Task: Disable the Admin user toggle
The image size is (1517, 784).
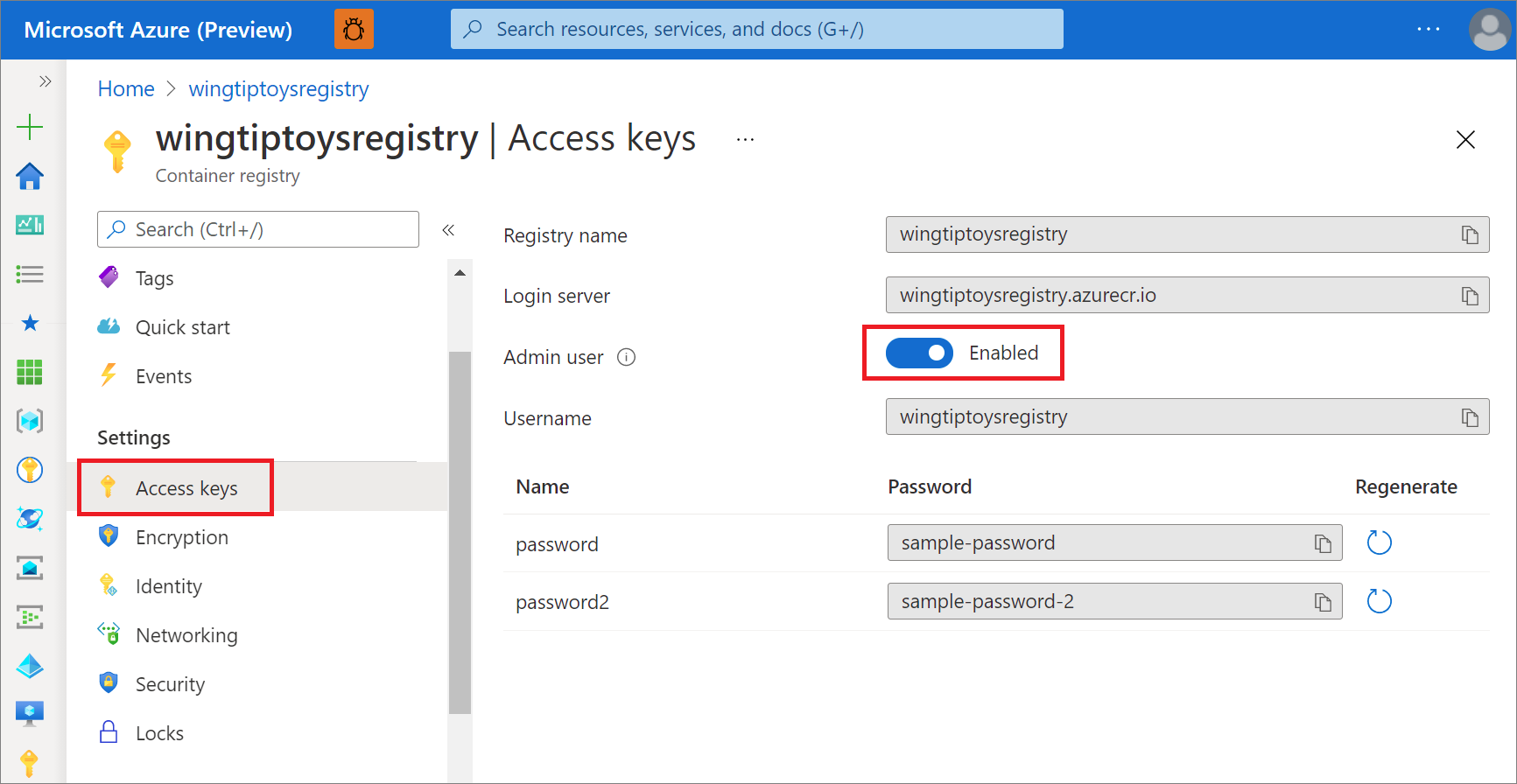Action: [919, 353]
